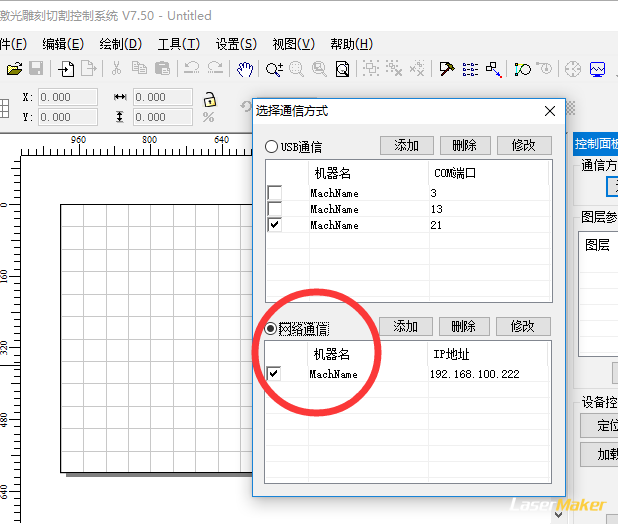The width and height of the screenshot is (618, 524).
Task: Click the 图层 column header in the side panel
Action: click(x=597, y=245)
